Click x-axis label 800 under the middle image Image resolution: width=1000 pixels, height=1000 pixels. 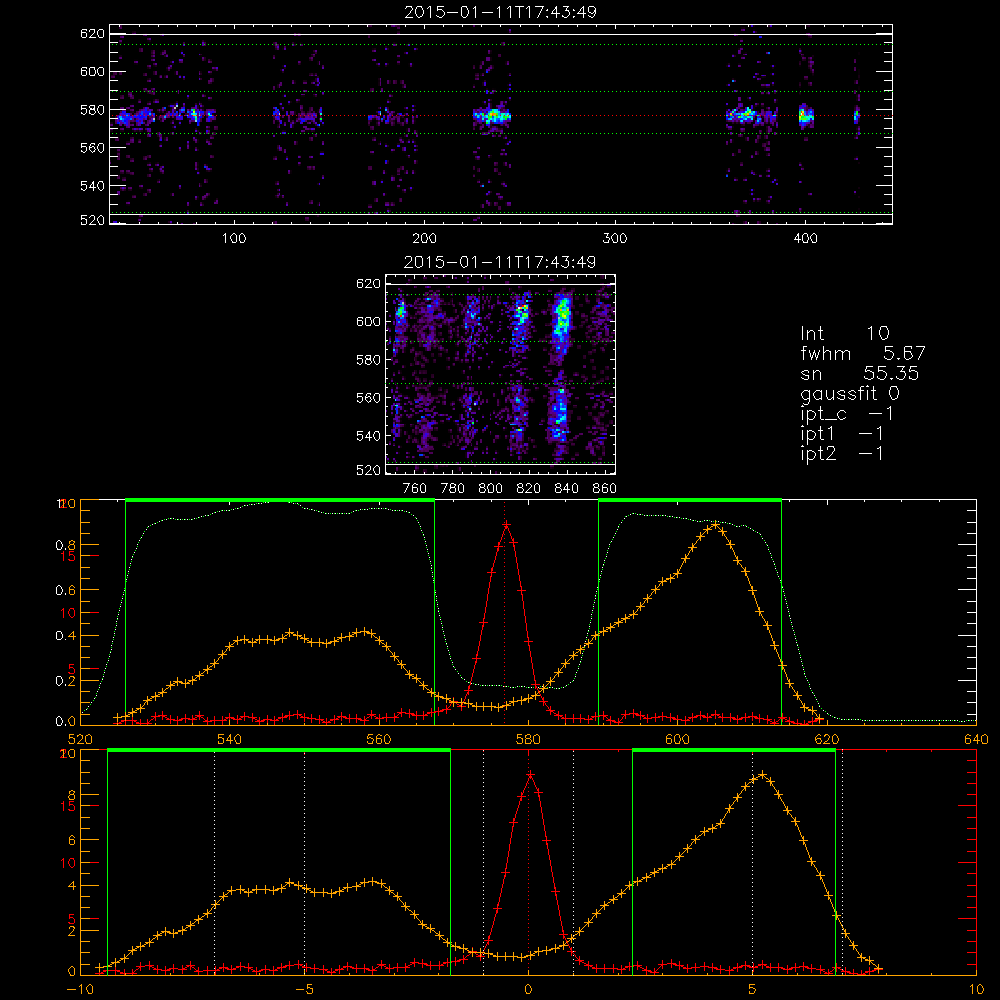click(x=491, y=489)
